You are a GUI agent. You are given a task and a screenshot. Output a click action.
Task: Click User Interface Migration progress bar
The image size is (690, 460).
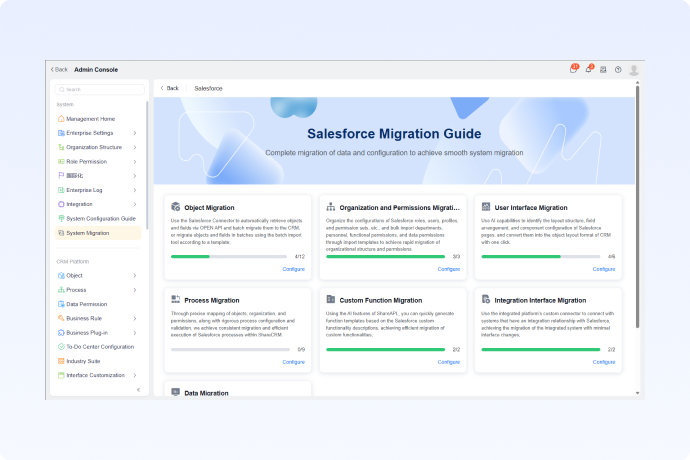(541, 256)
